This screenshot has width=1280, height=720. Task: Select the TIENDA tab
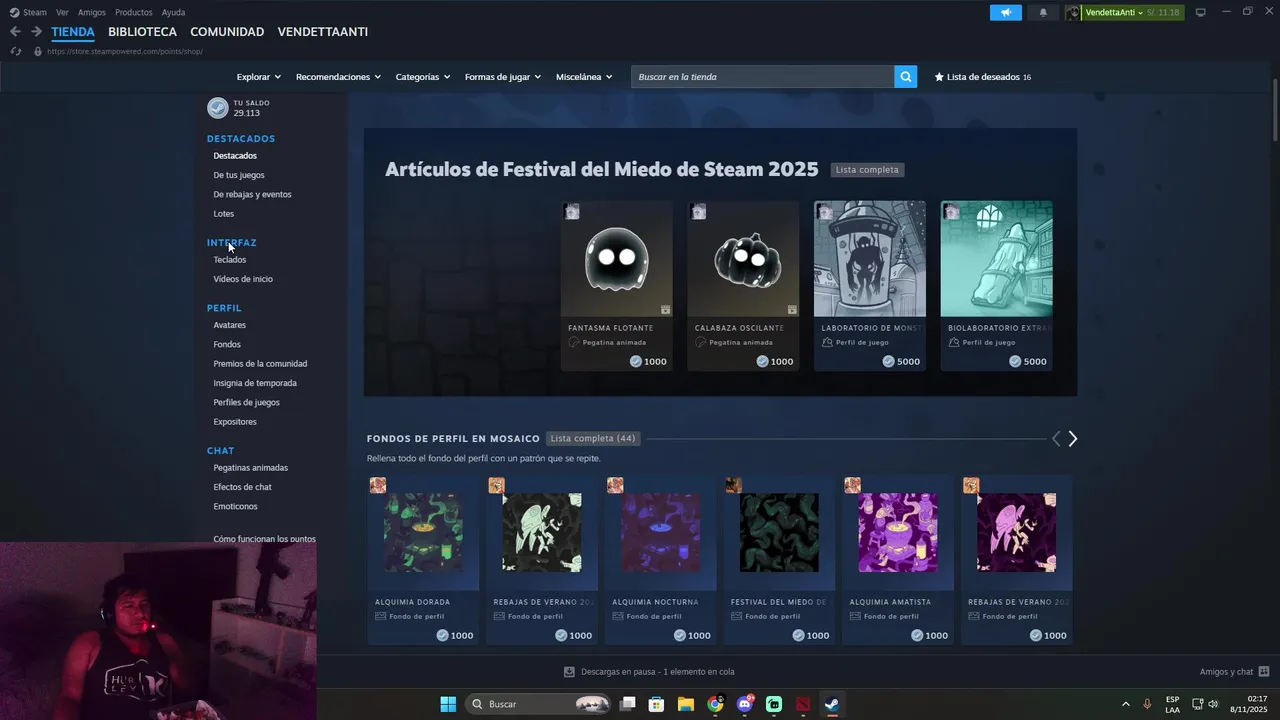(x=73, y=32)
